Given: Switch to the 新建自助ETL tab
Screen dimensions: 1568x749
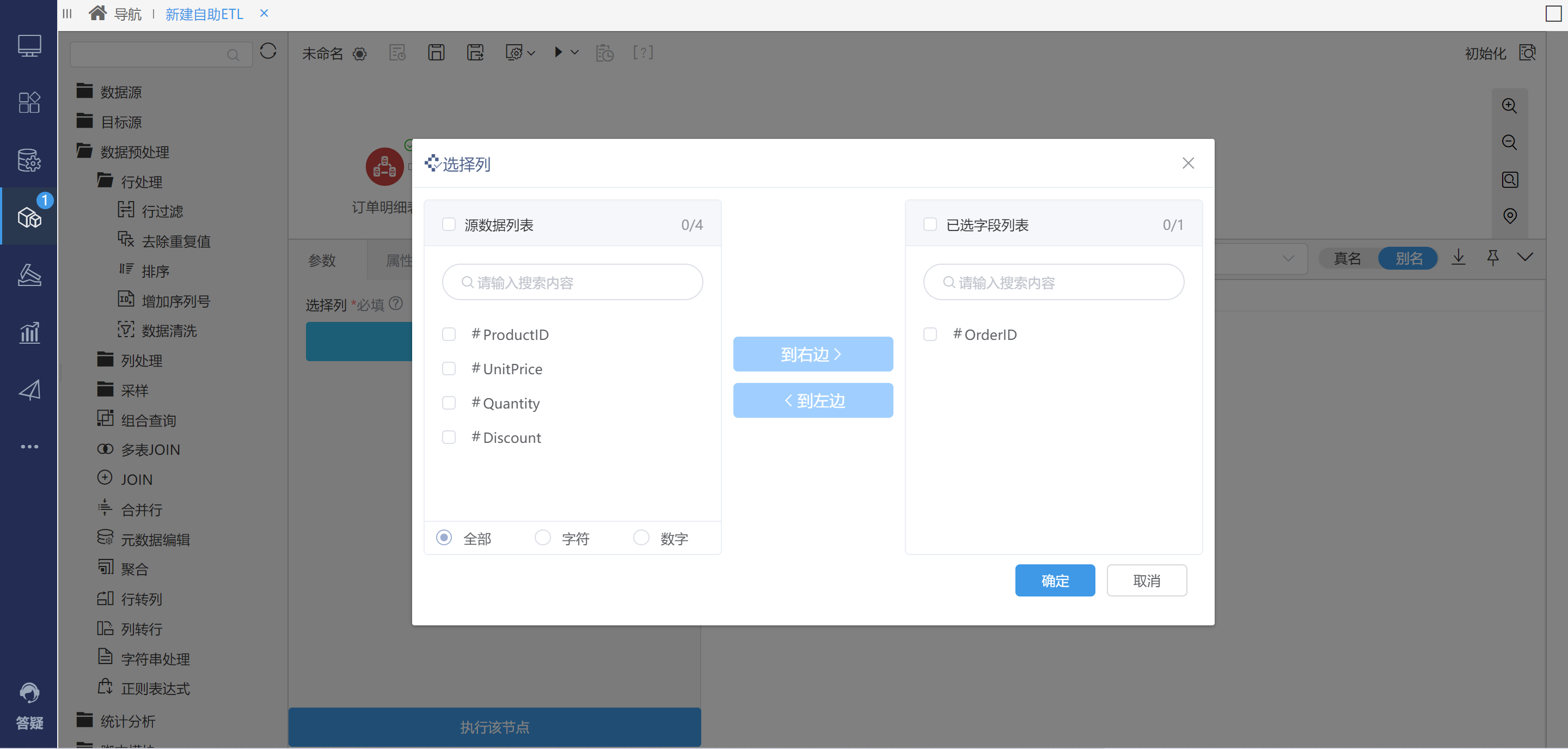Looking at the screenshot, I should click(204, 14).
